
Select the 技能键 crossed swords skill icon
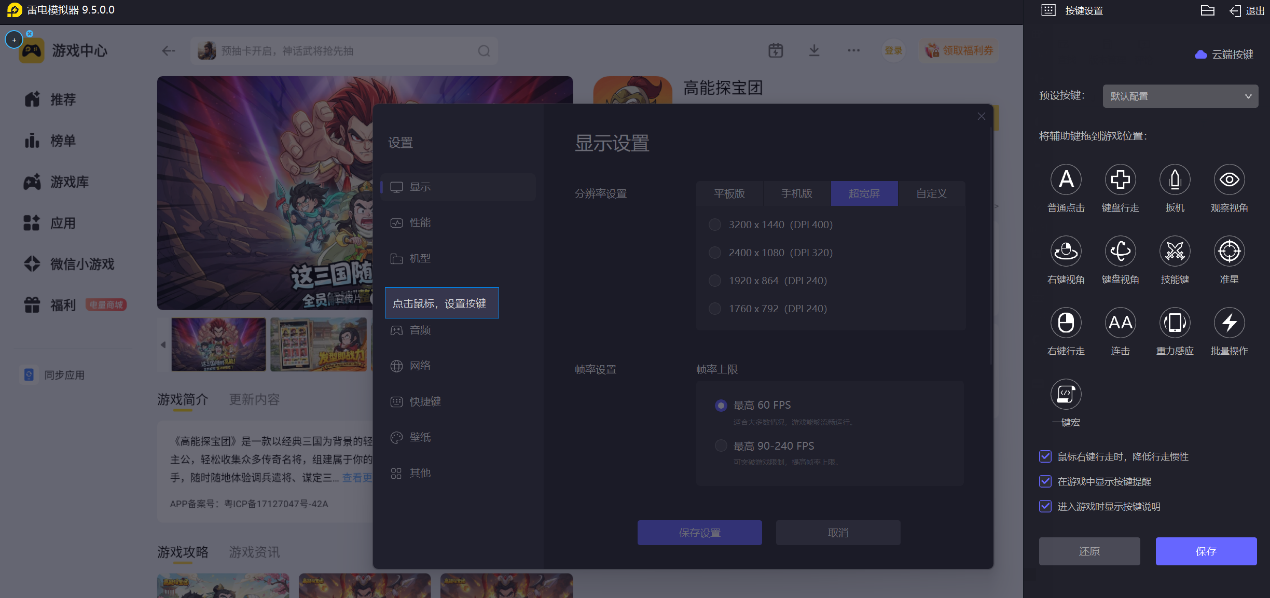[1175, 251]
